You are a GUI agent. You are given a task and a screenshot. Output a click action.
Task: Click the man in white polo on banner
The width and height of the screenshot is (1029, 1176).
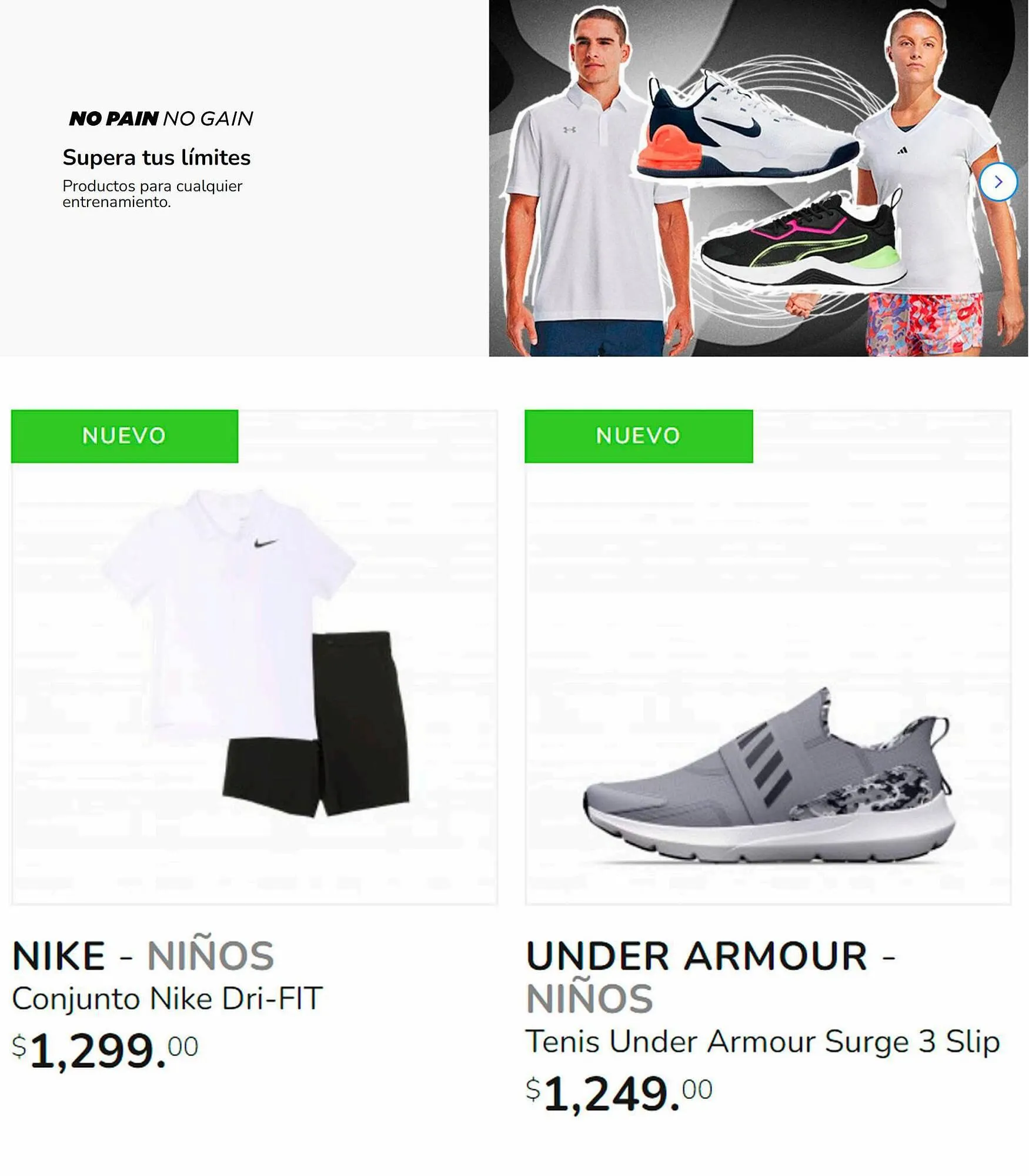pos(594,182)
